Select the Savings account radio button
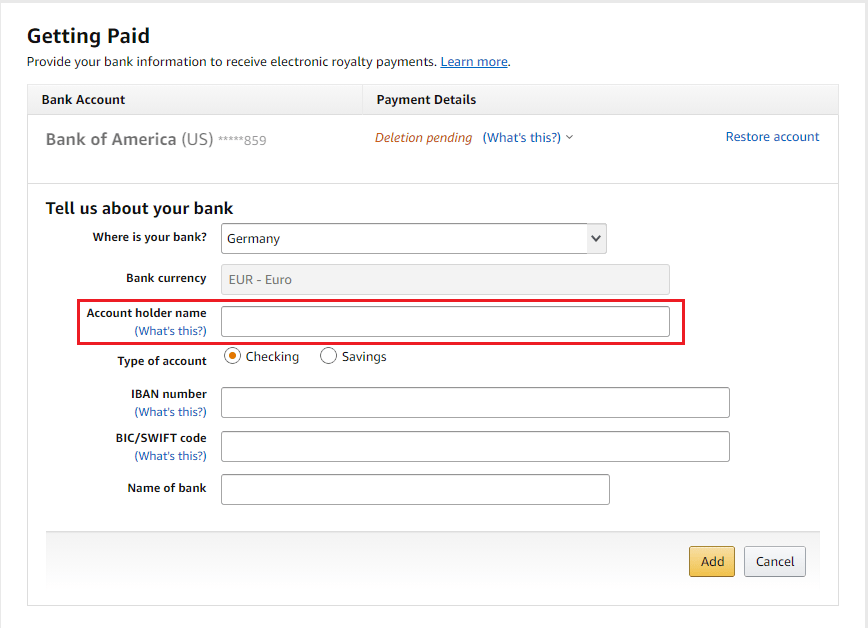The width and height of the screenshot is (868, 628). click(x=328, y=355)
